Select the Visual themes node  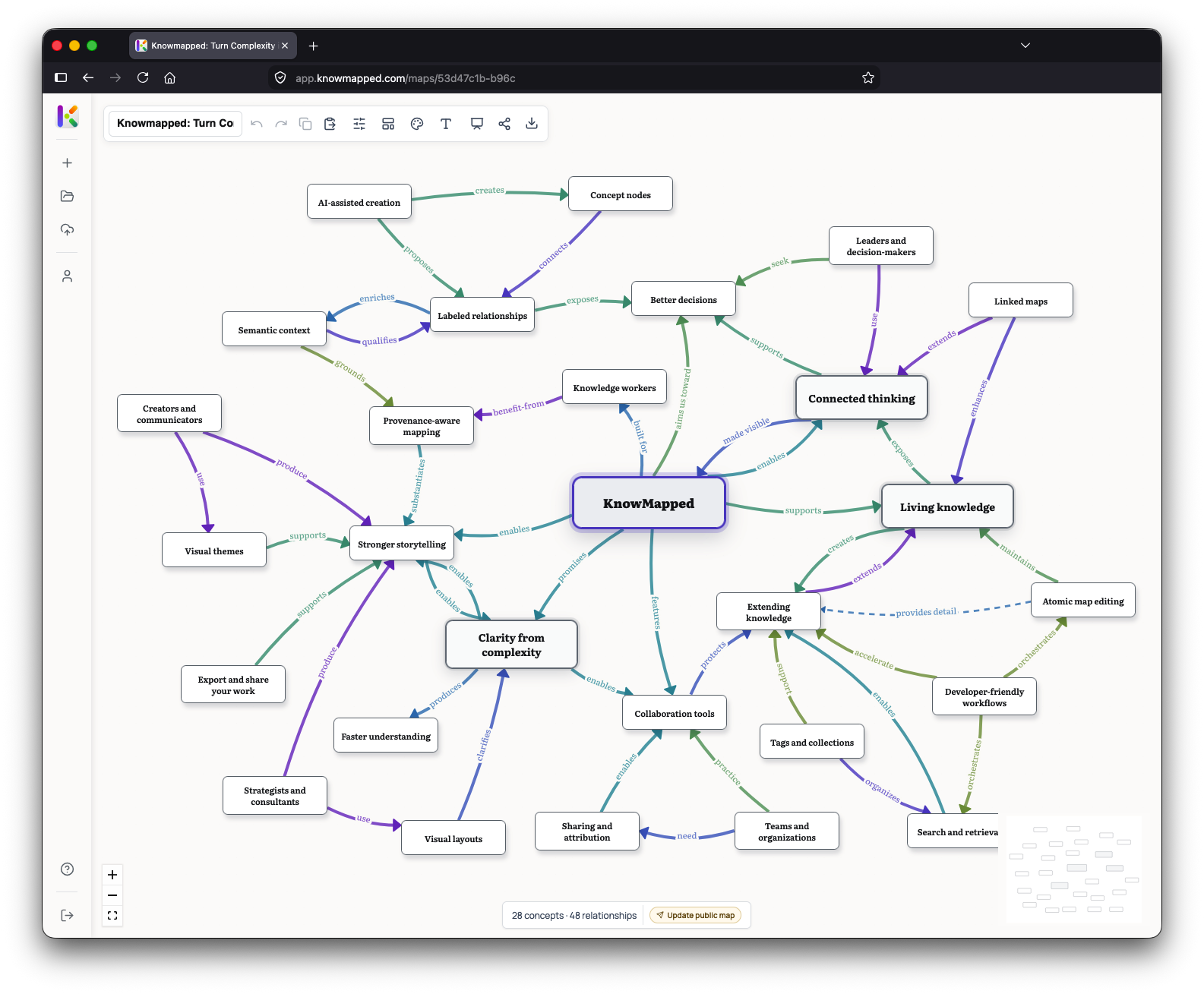point(214,551)
